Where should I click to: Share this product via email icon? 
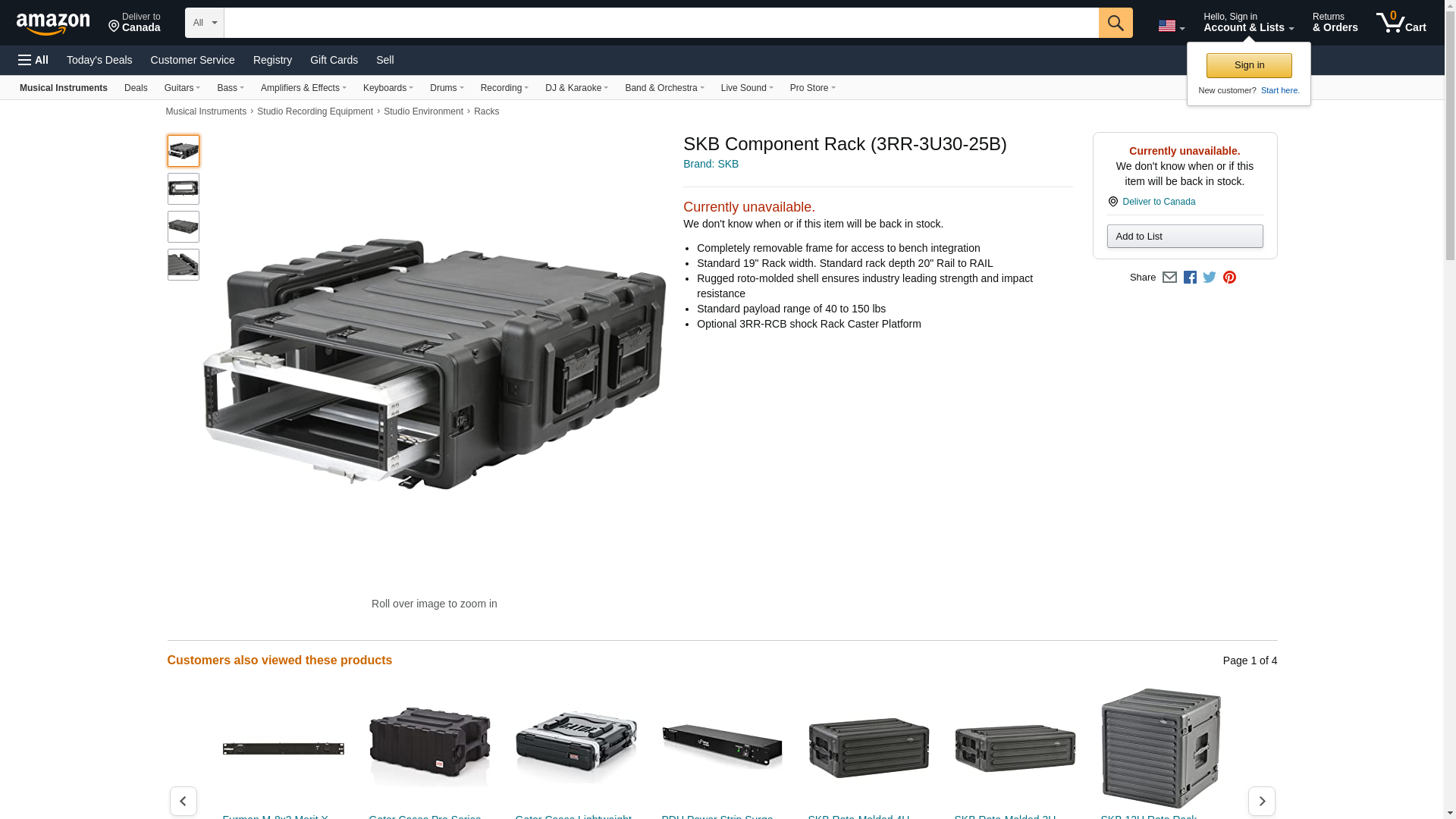(x=1169, y=278)
